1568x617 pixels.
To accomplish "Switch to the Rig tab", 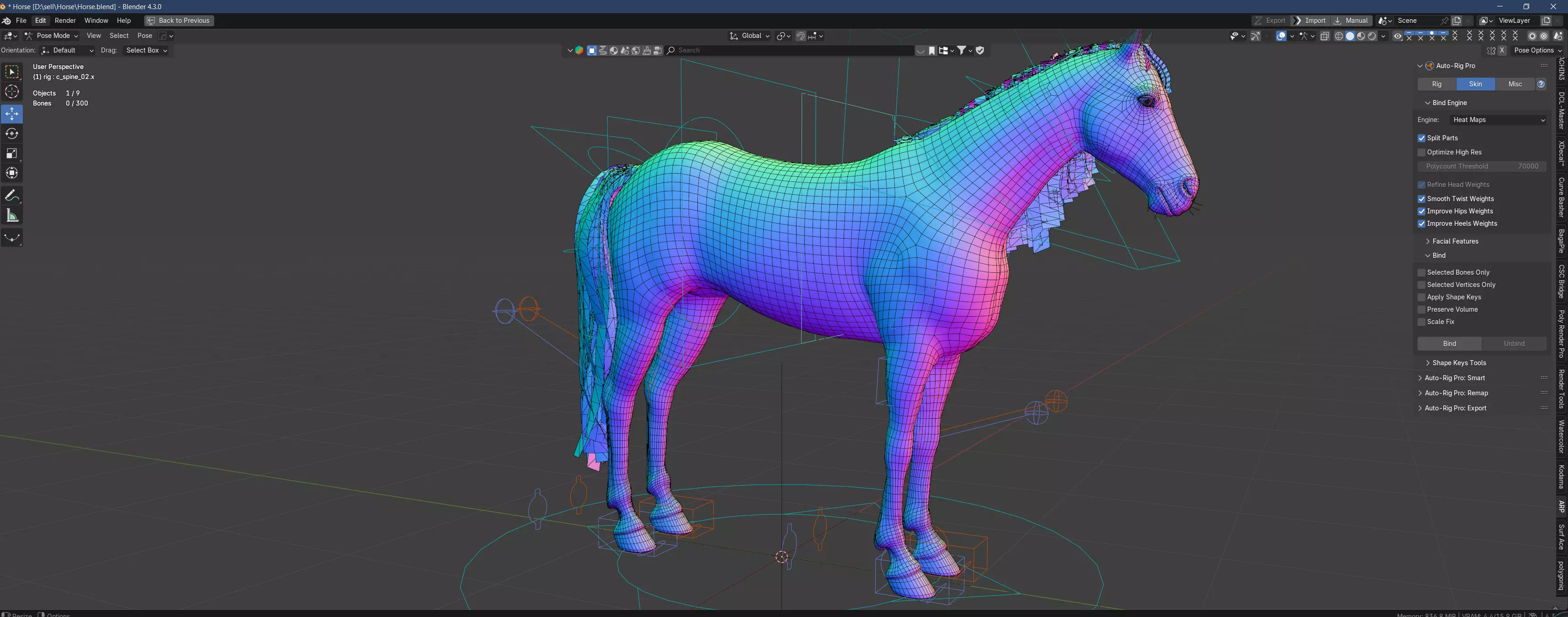I will pyautogui.click(x=1436, y=84).
